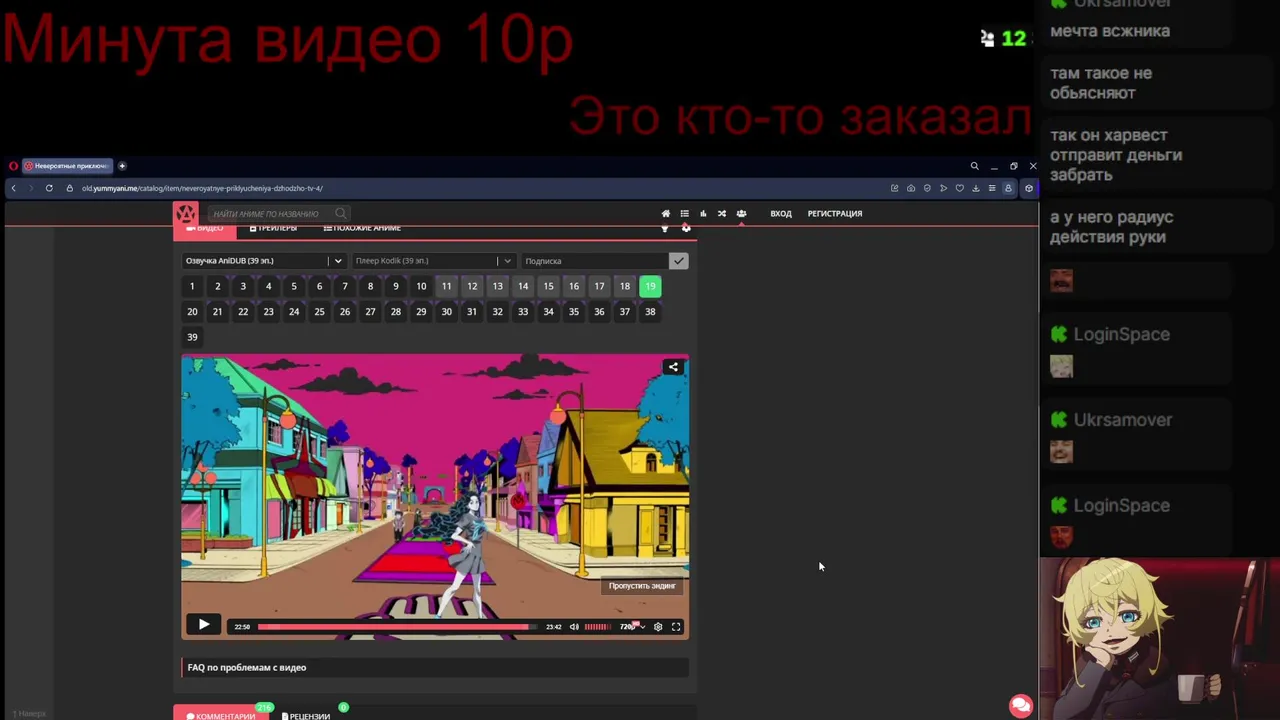1280x720 pixels.
Task: Reload the page in the browser
Action: [x=49, y=188]
